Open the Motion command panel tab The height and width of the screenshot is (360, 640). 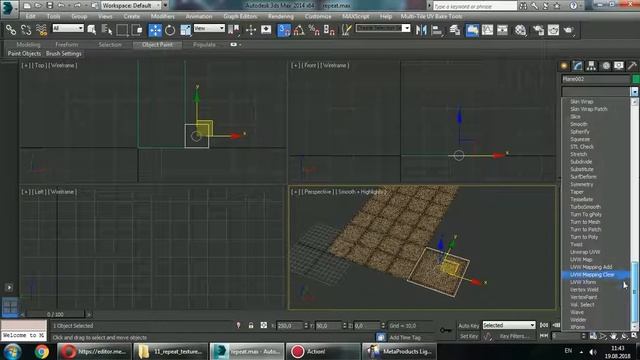point(606,66)
